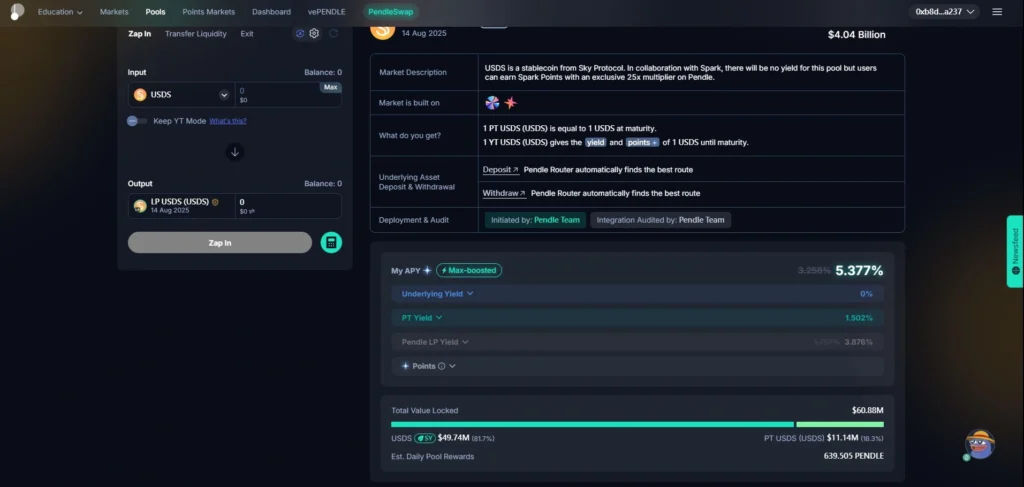The height and width of the screenshot is (487, 1024).
Task: Click the Output amount field showing 0
Action: pyautogui.click(x=288, y=206)
